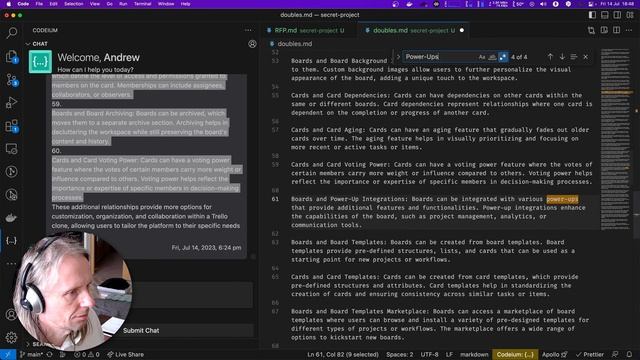The height and width of the screenshot is (360, 640).
Task: Click the Codeium profile icon in chat header
Action: click(x=252, y=44)
